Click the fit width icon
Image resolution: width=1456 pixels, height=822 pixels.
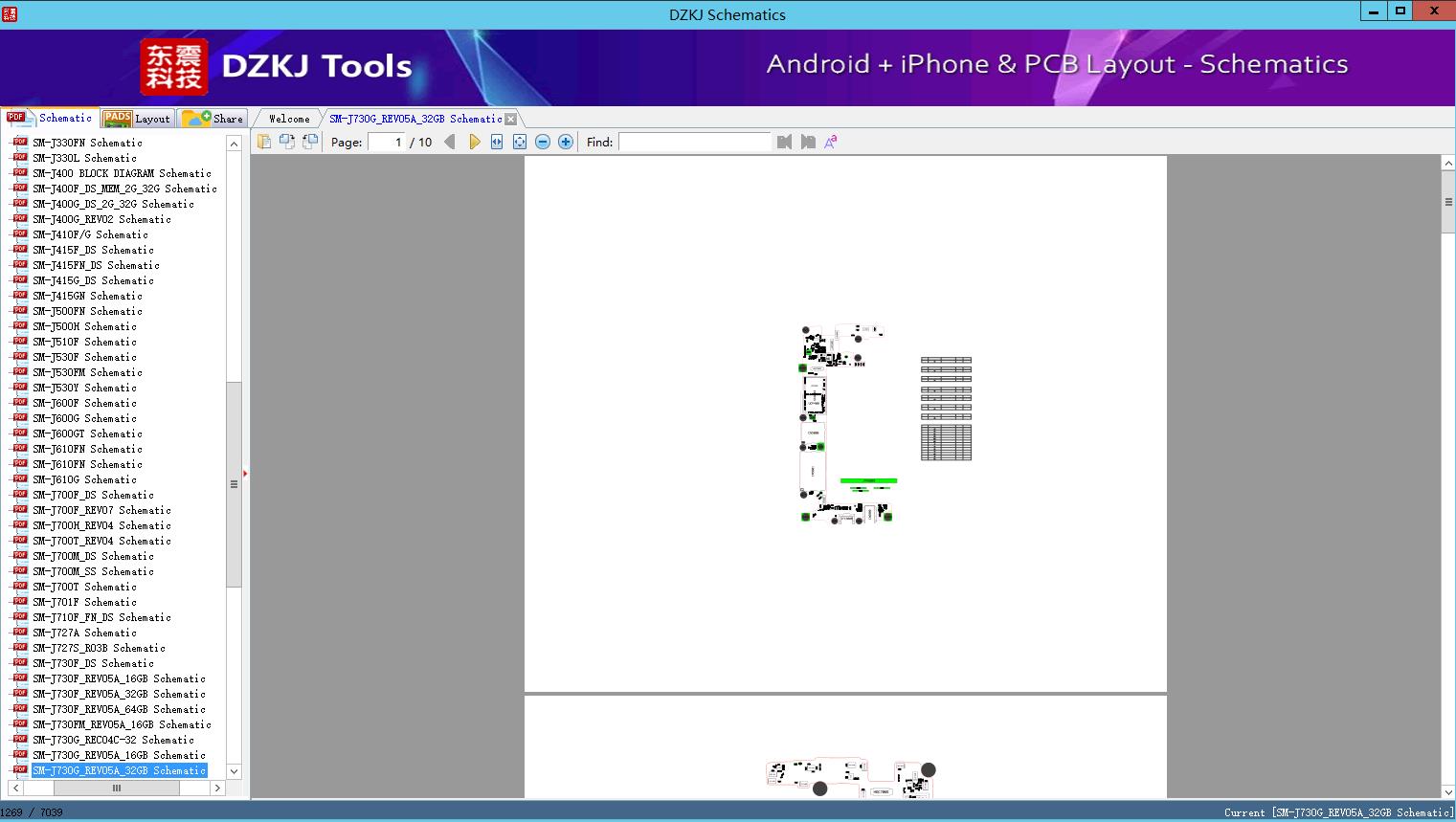pyautogui.click(x=497, y=142)
